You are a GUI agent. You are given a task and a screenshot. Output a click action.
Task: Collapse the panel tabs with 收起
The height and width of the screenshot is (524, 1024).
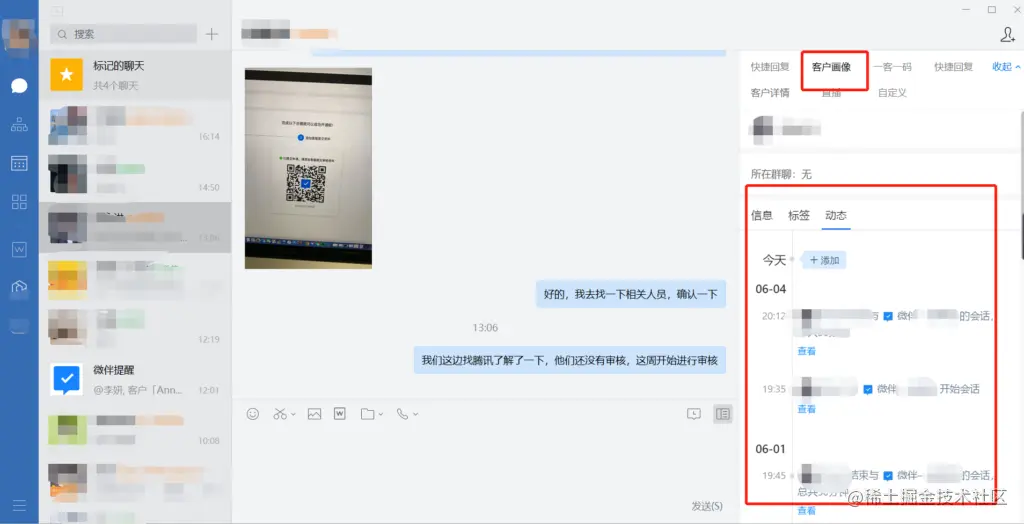pos(1006,67)
